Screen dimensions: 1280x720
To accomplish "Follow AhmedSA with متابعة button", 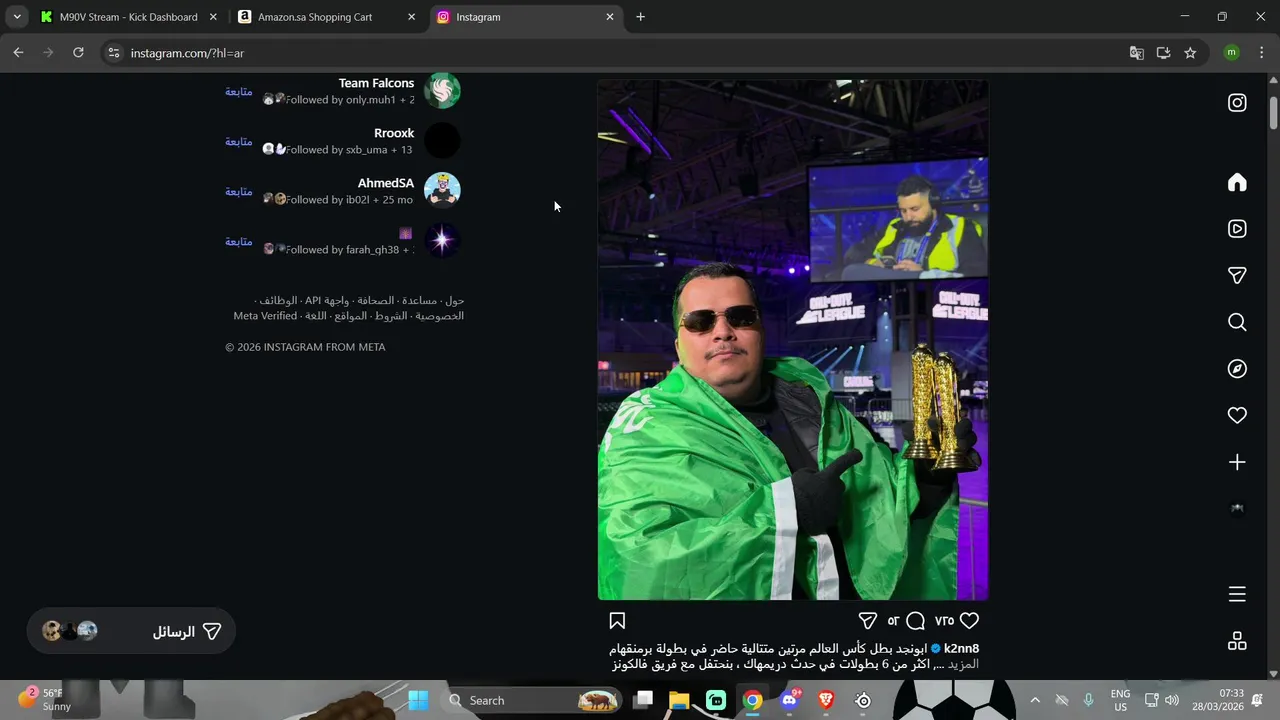I will (238, 191).
